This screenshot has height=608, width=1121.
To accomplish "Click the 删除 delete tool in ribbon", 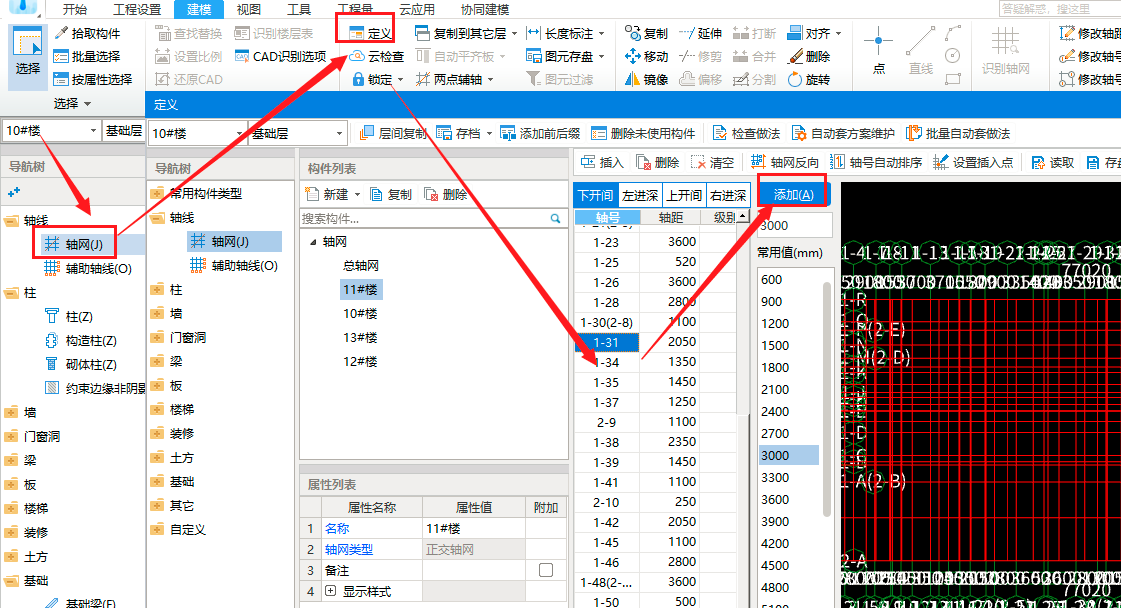I will pos(809,57).
